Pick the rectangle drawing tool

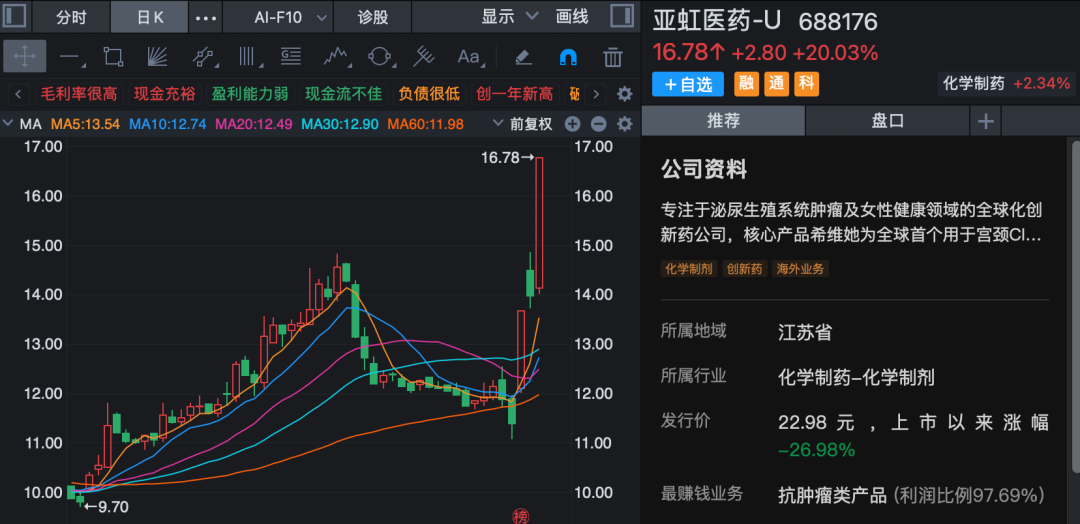click(x=113, y=56)
